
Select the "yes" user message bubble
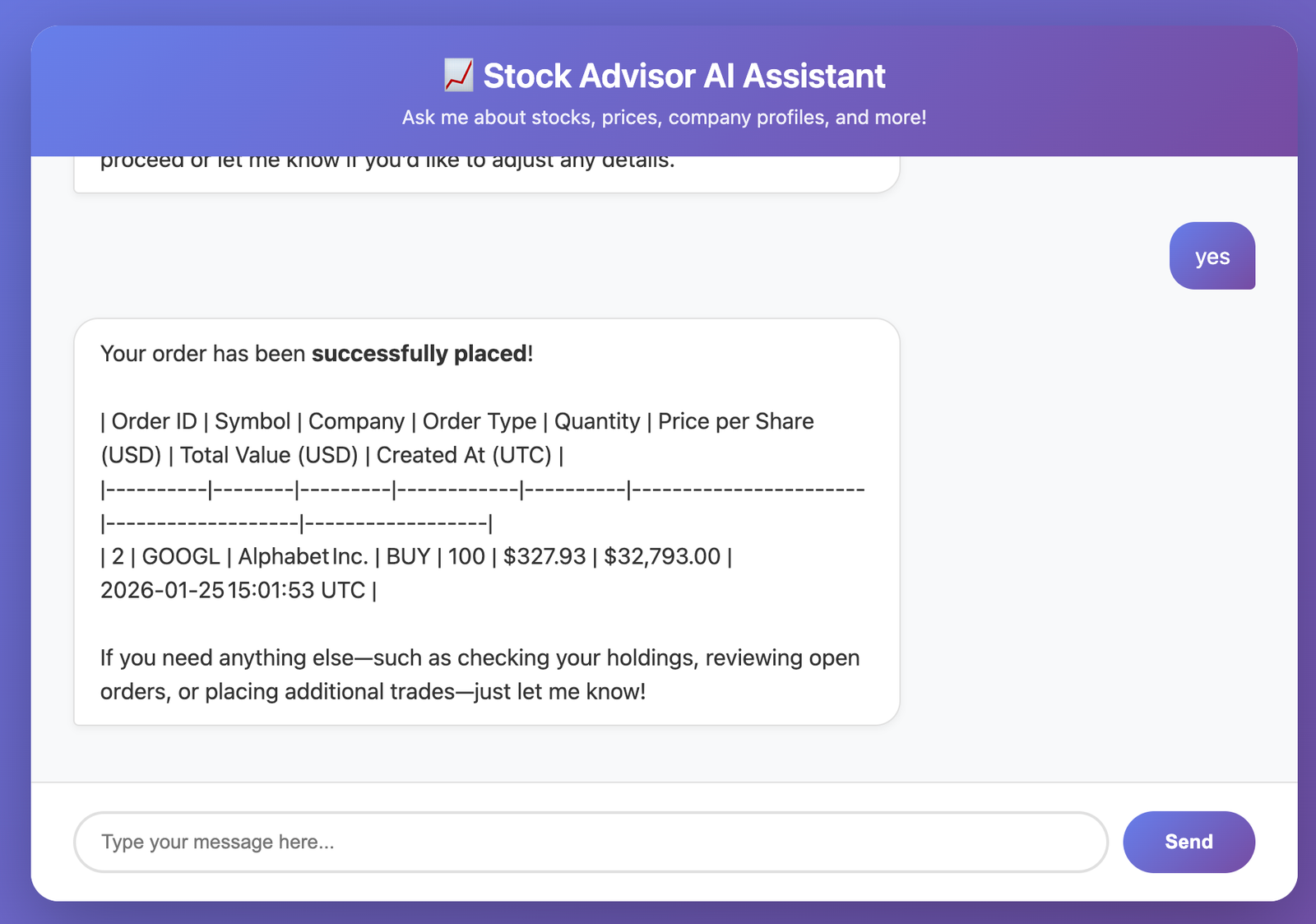(x=1212, y=256)
